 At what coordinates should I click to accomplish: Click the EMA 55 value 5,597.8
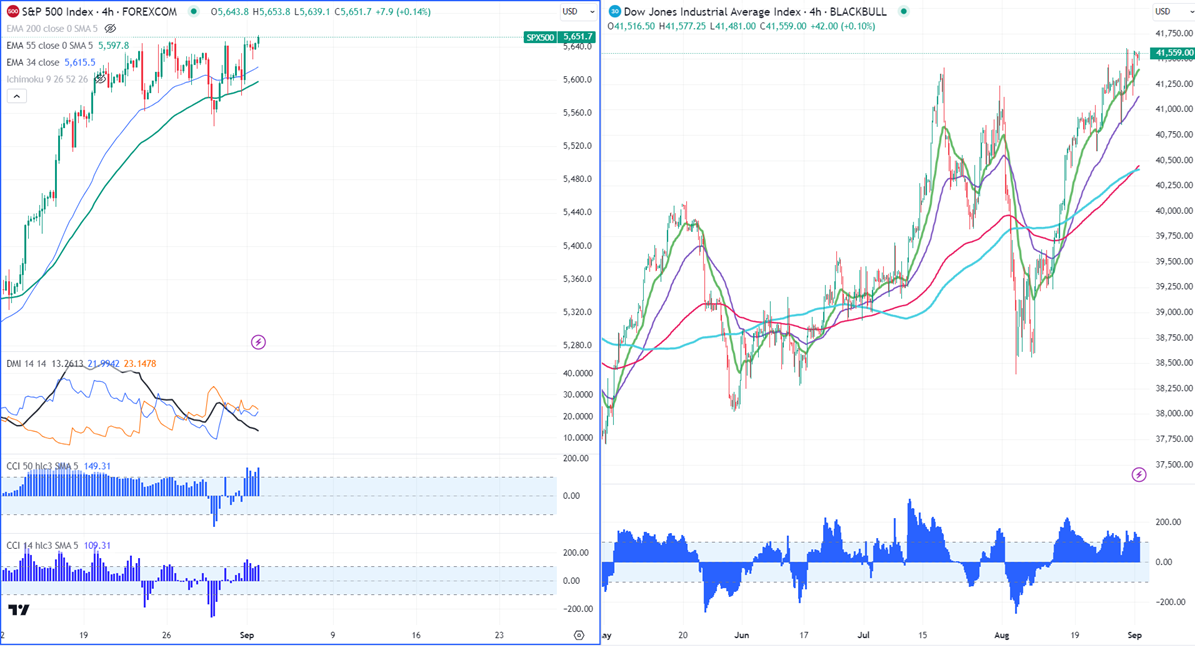114,46
